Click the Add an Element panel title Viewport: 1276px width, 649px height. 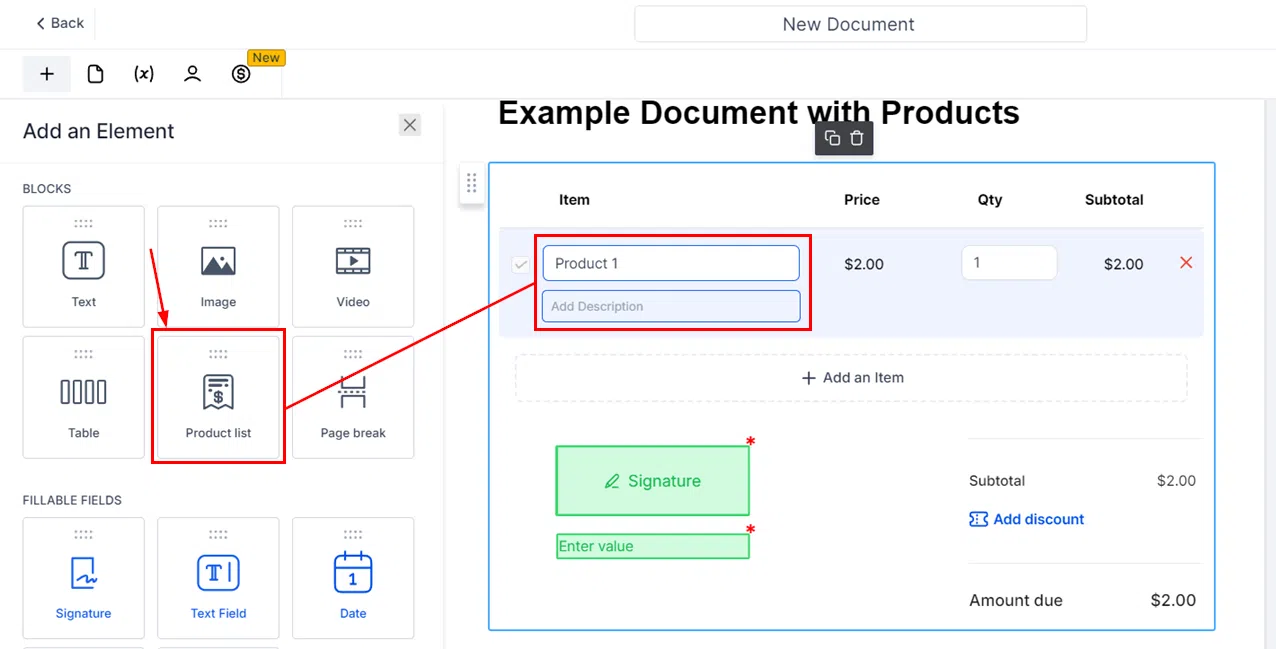coord(99,131)
